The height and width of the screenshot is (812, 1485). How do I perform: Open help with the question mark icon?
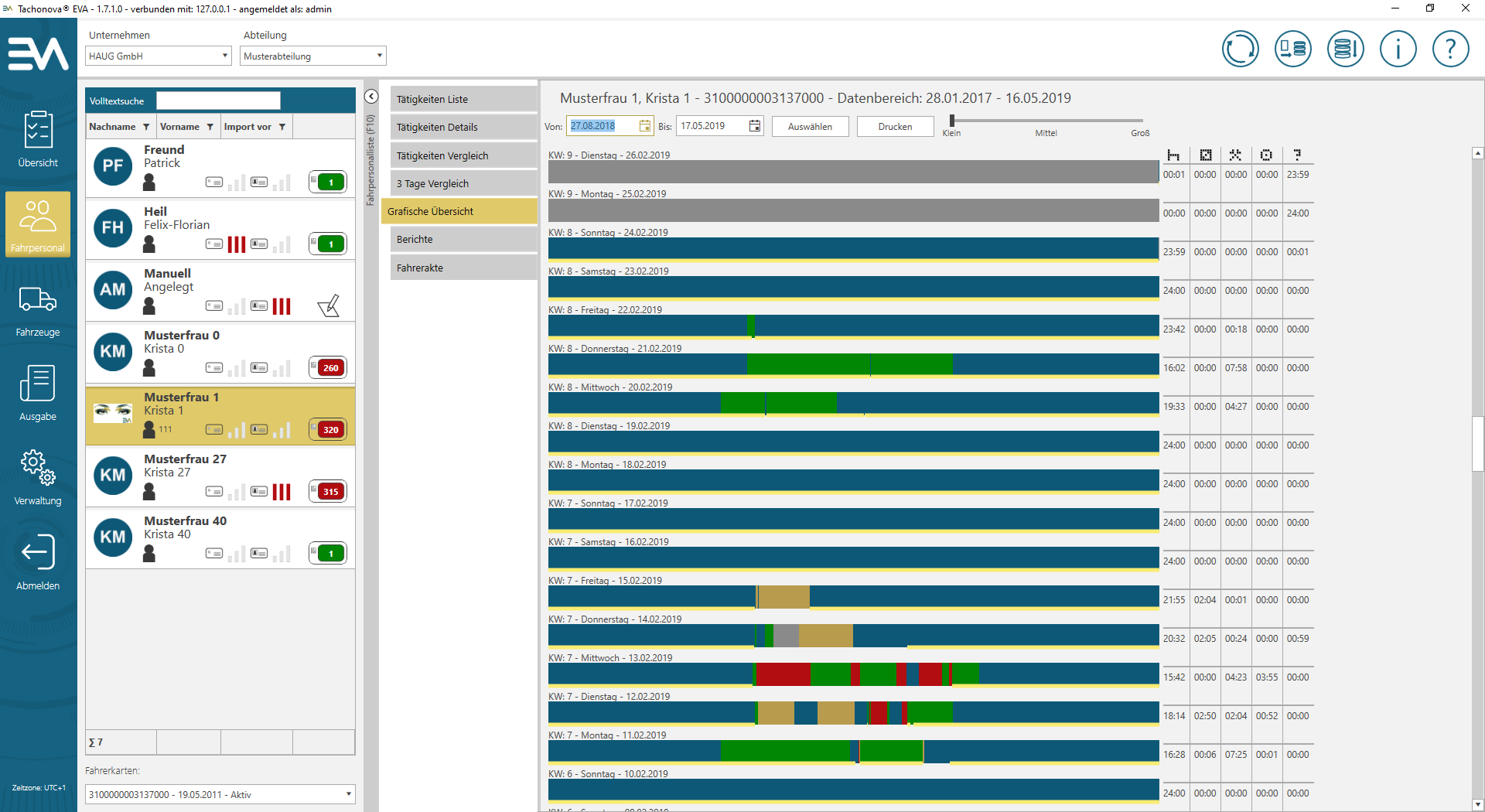1450,49
